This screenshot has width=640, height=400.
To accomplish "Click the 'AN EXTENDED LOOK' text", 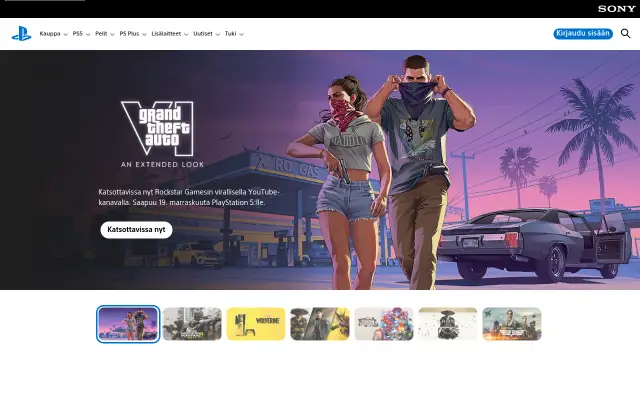I will [162, 164].
